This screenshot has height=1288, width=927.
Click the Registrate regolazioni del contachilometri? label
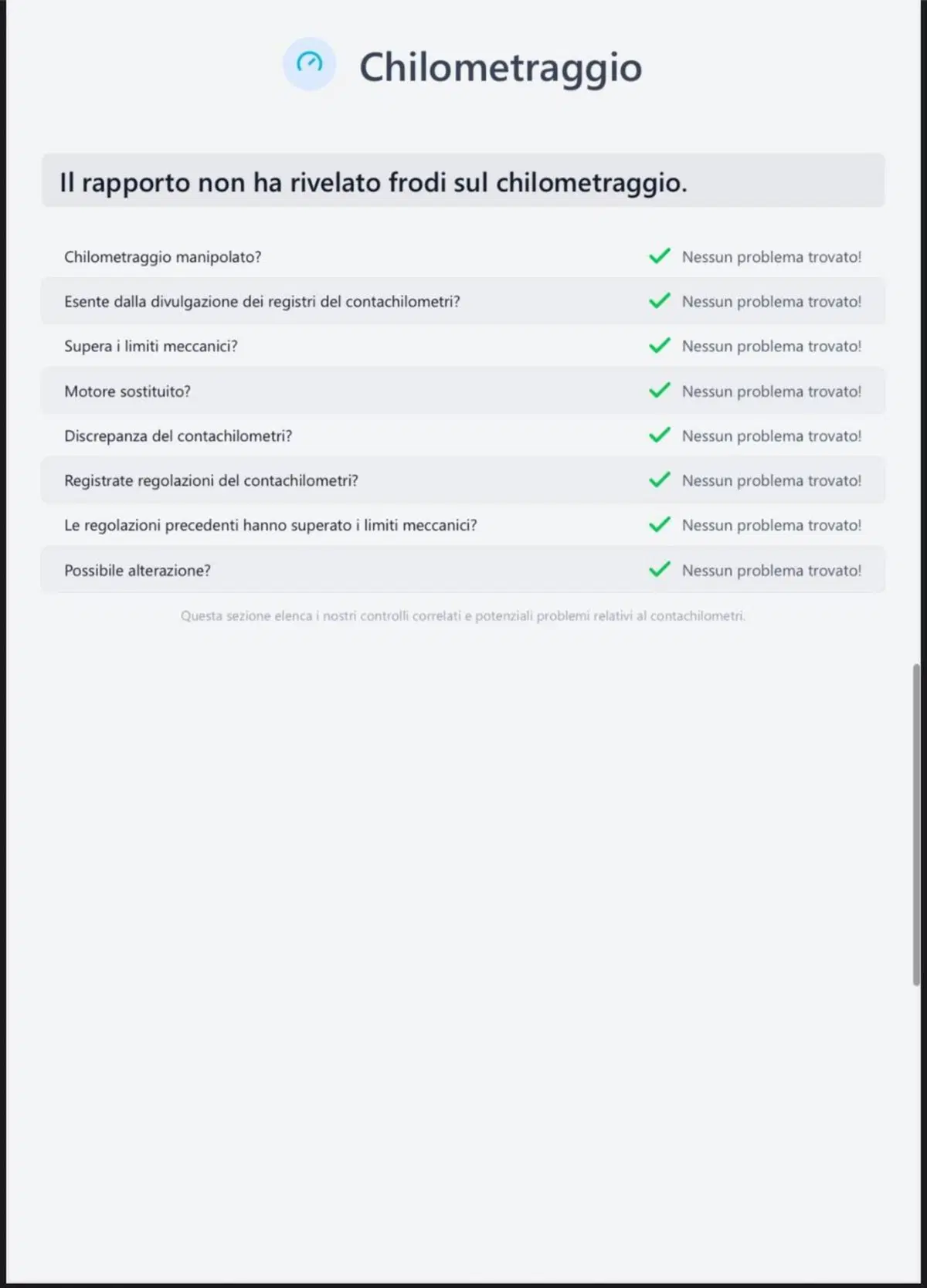point(211,481)
